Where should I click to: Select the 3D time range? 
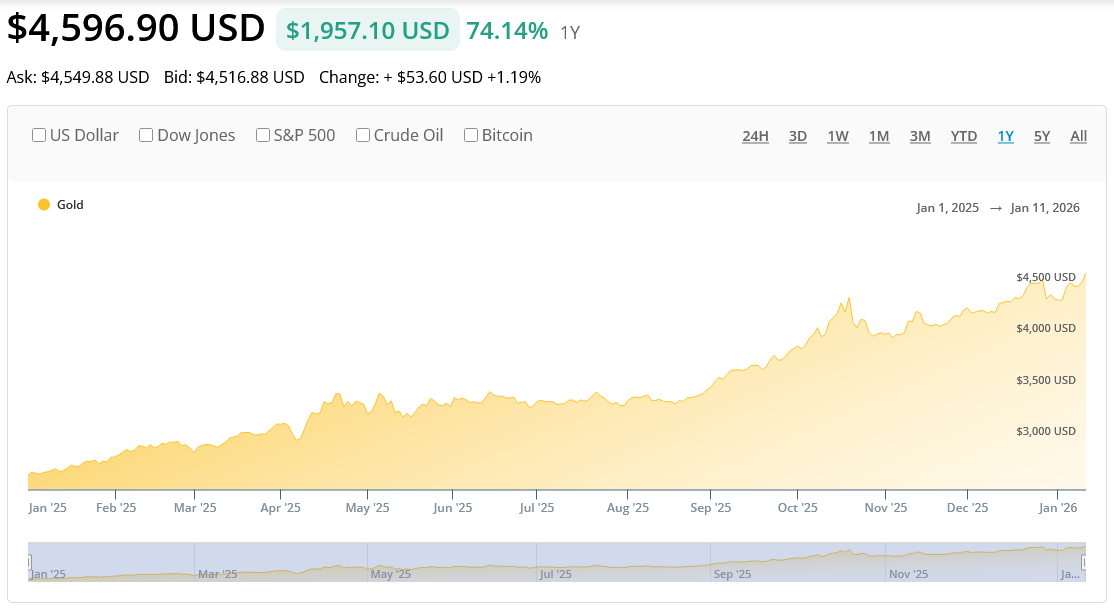797,136
